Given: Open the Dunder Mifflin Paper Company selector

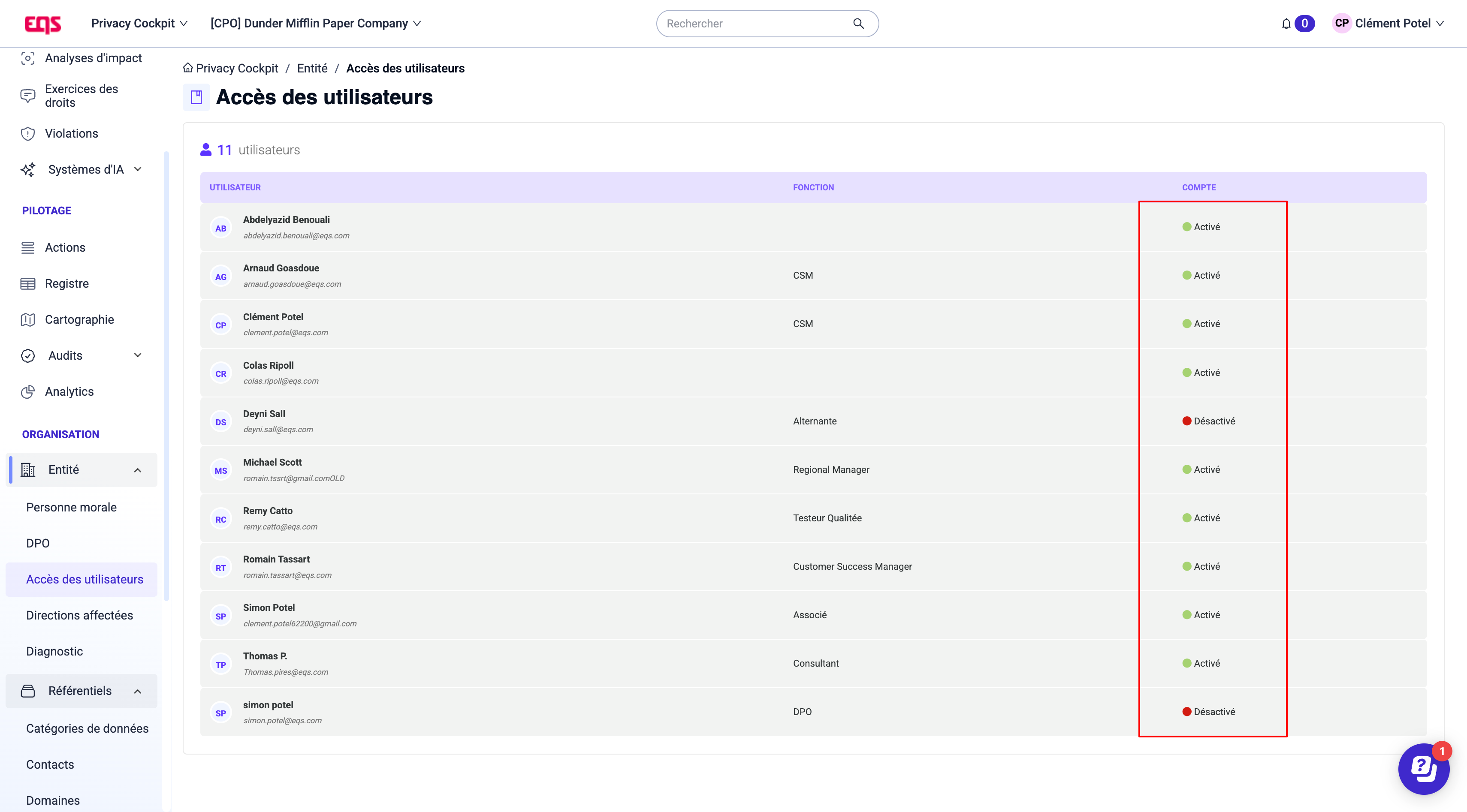Looking at the screenshot, I should pyautogui.click(x=316, y=23).
